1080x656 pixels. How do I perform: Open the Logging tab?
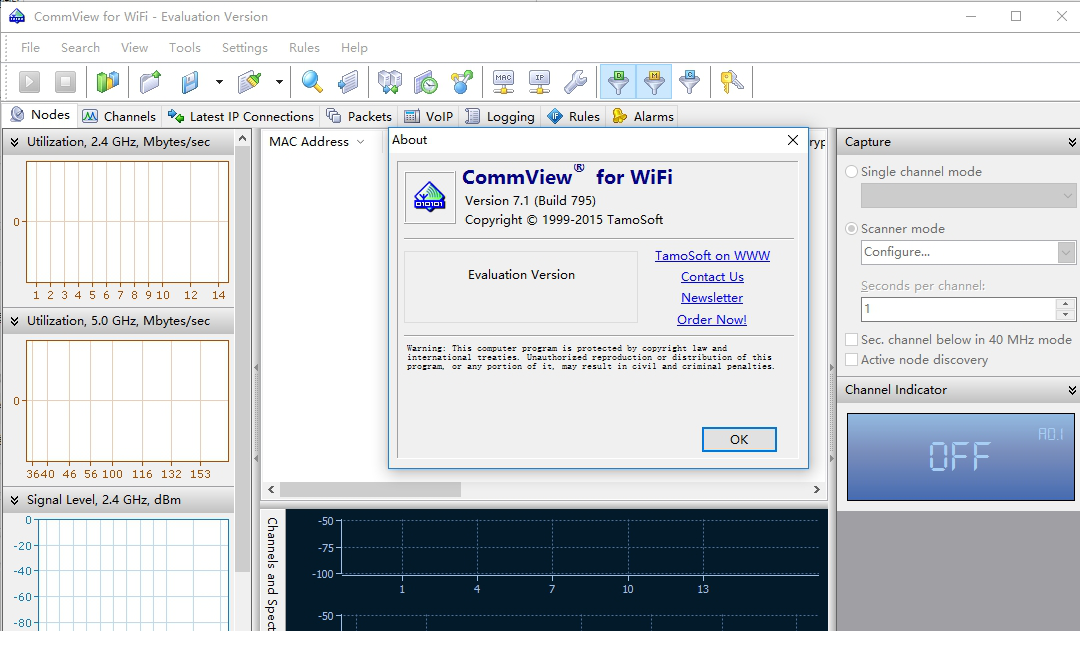tap(500, 116)
